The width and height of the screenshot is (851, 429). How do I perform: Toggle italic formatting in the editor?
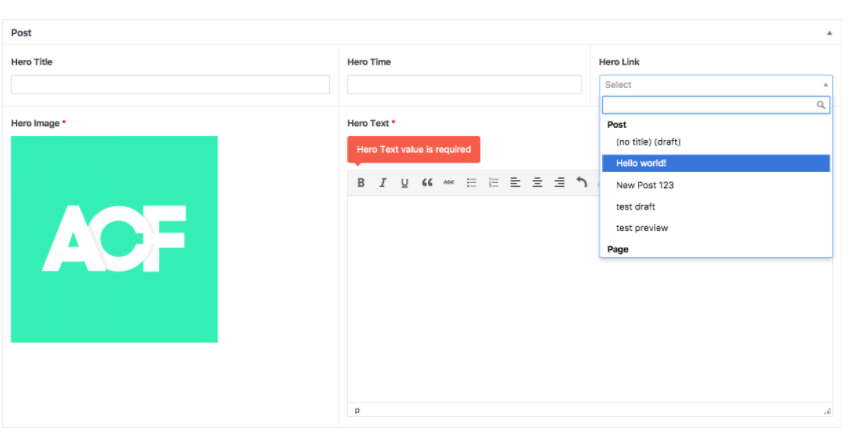pos(383,182)
